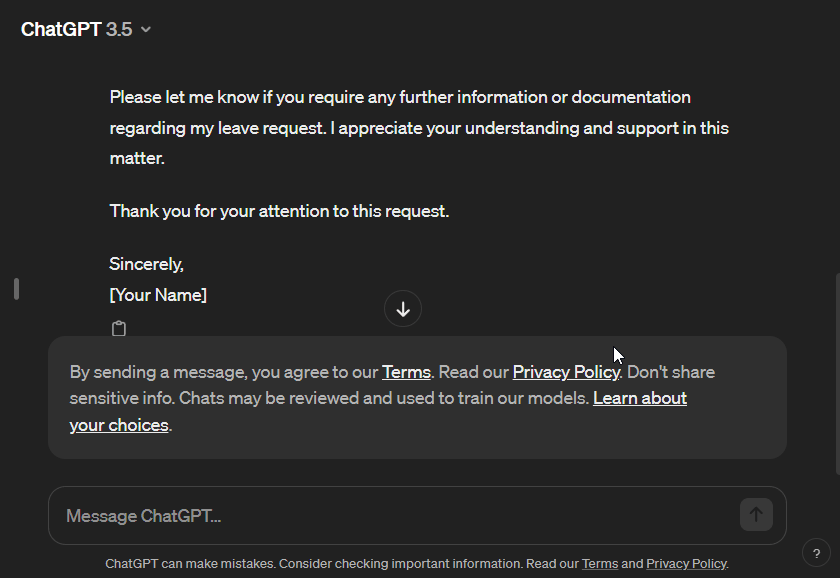Click the scroll-to-bottom down arrow button

pos(403,309)
